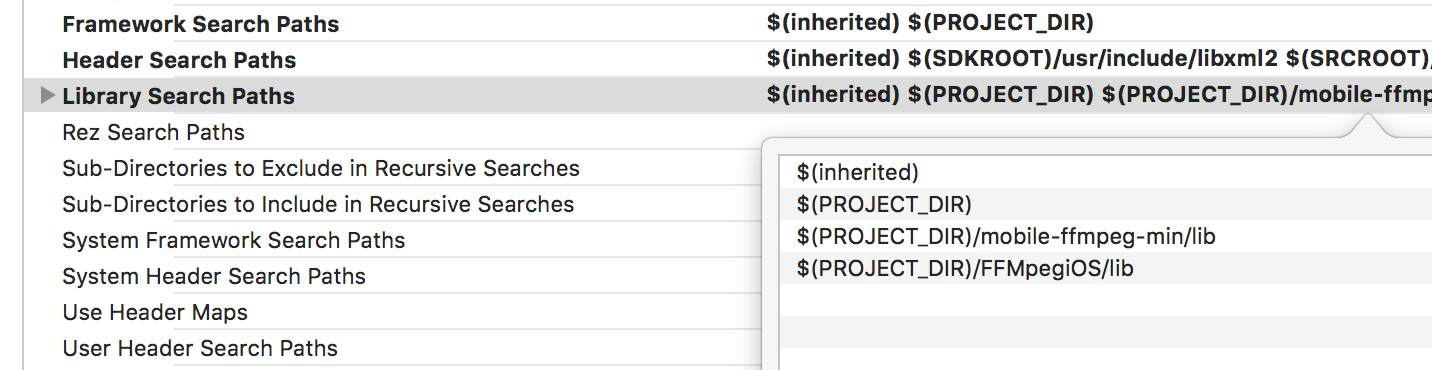The width and height of the screenshot is (1432, 370).
Task: Expand the Library Search Paths disclosure triangle
Action: (x=47, y=96)
